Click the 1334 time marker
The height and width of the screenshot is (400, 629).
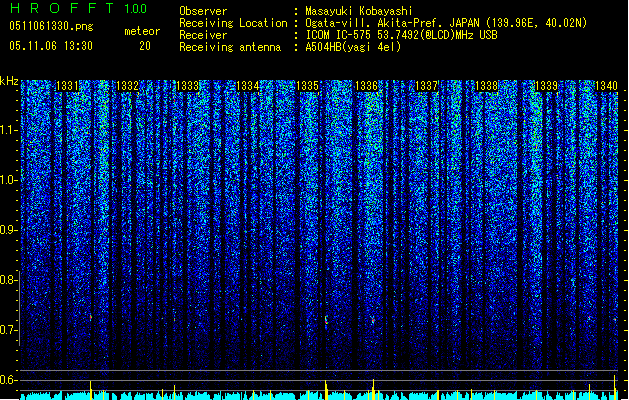coord(248,86)
